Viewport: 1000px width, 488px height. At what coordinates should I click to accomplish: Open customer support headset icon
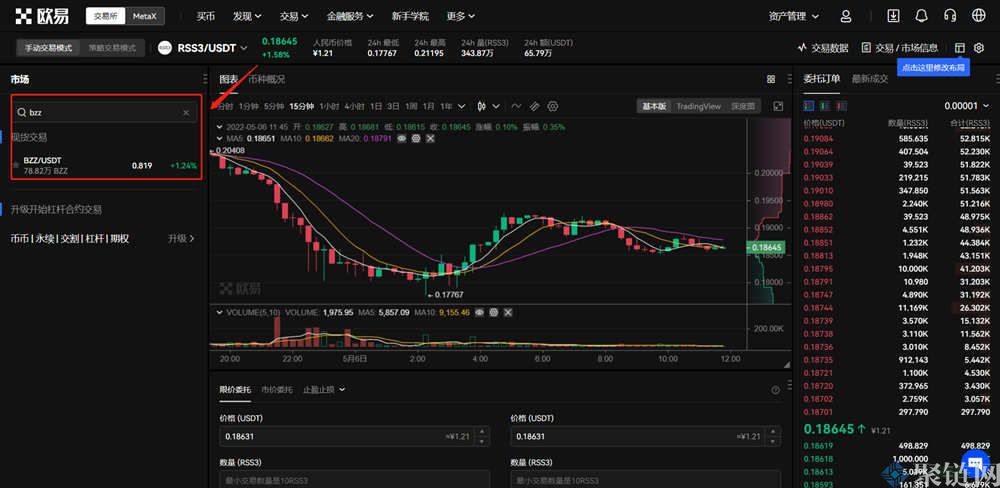(950, 16)
